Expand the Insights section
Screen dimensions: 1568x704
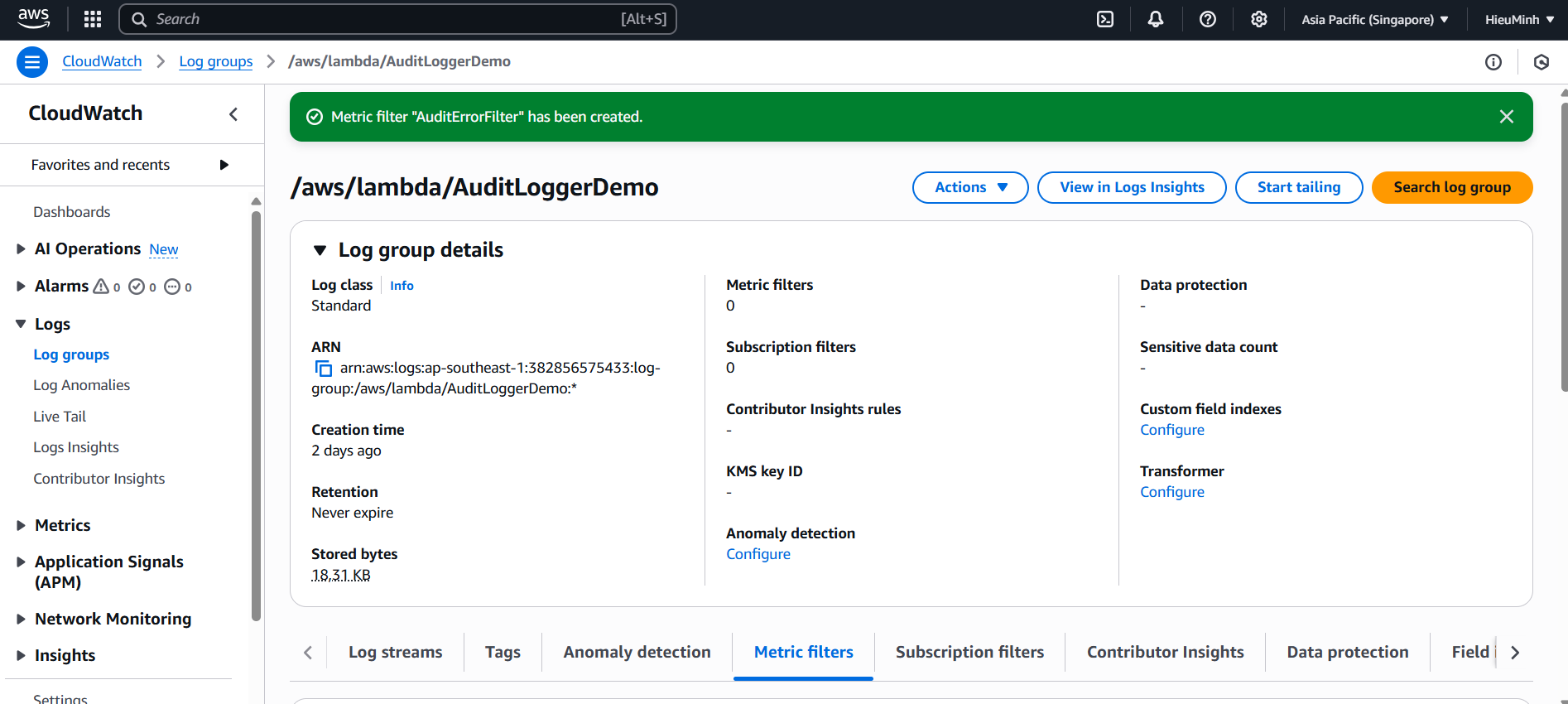[x=21, y=655]
